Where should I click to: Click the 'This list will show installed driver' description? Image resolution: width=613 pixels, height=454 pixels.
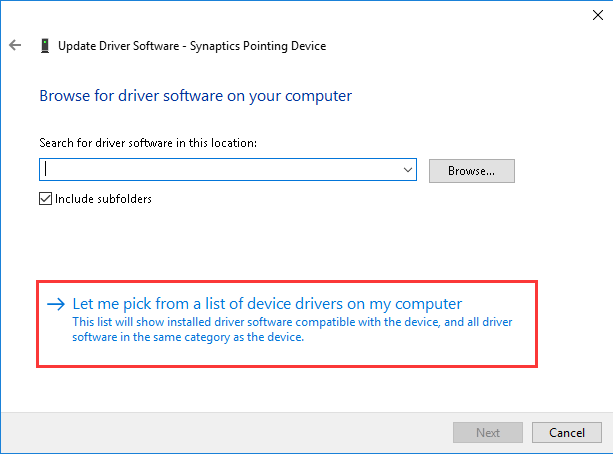[292, 329]
